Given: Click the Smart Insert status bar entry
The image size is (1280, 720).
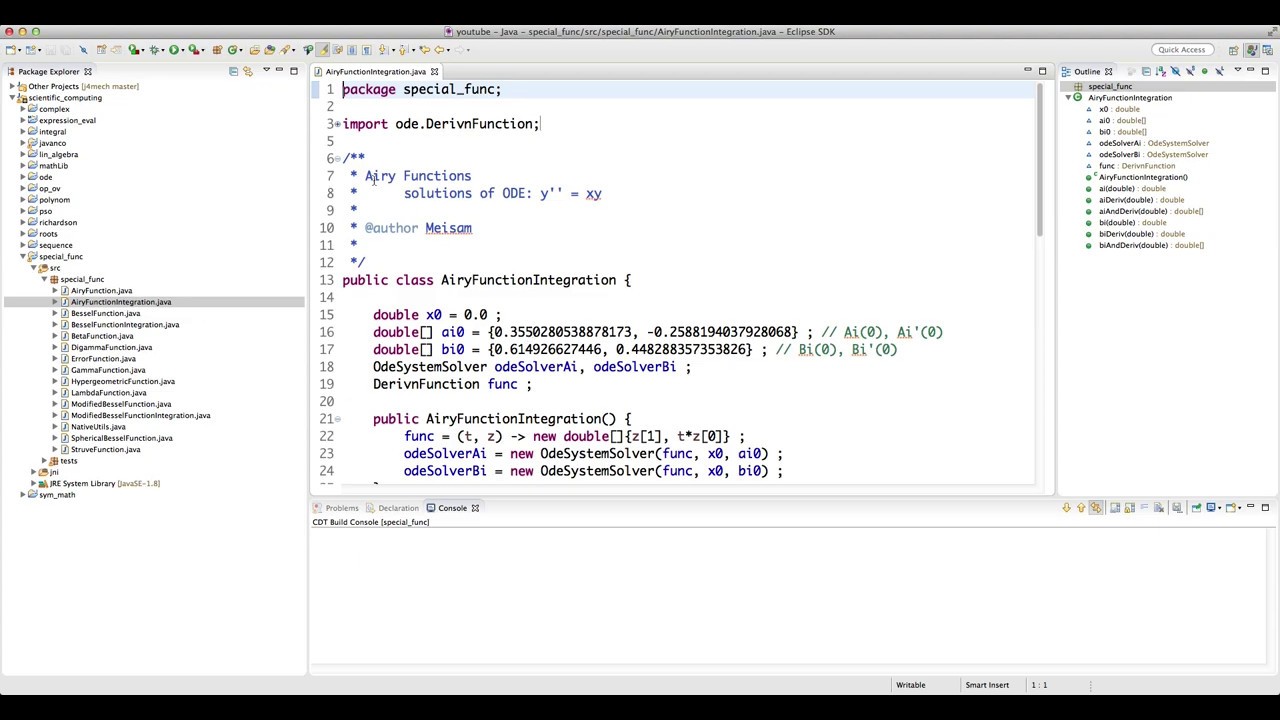Looking at the screenshot, I should 987,685.
